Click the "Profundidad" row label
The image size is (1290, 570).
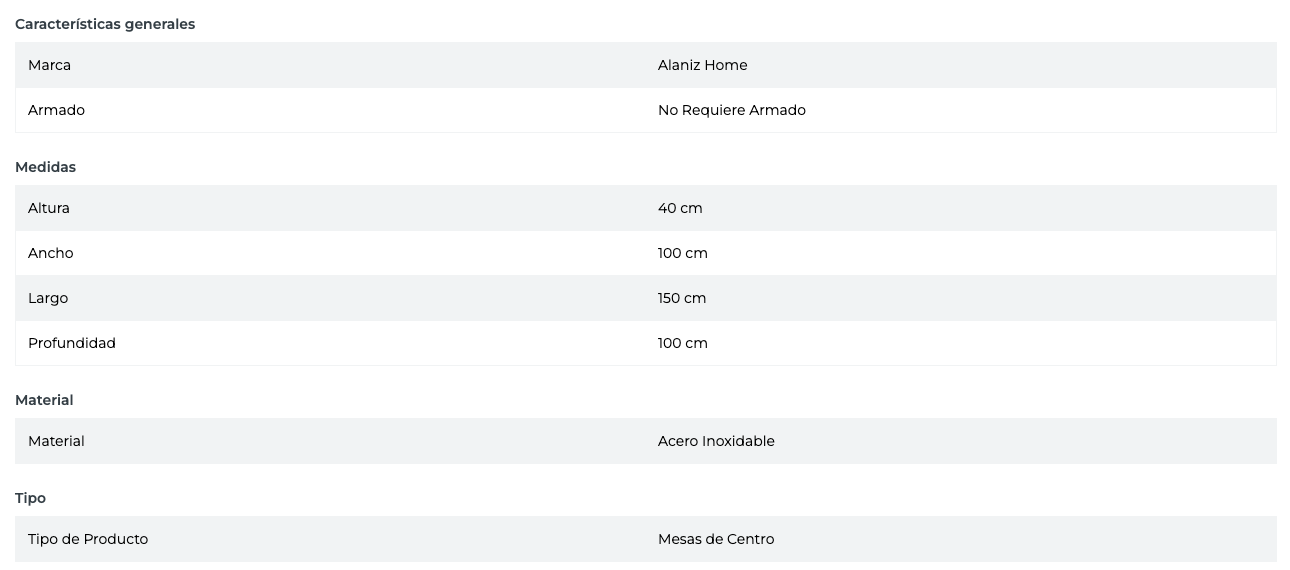coord(72,343)
